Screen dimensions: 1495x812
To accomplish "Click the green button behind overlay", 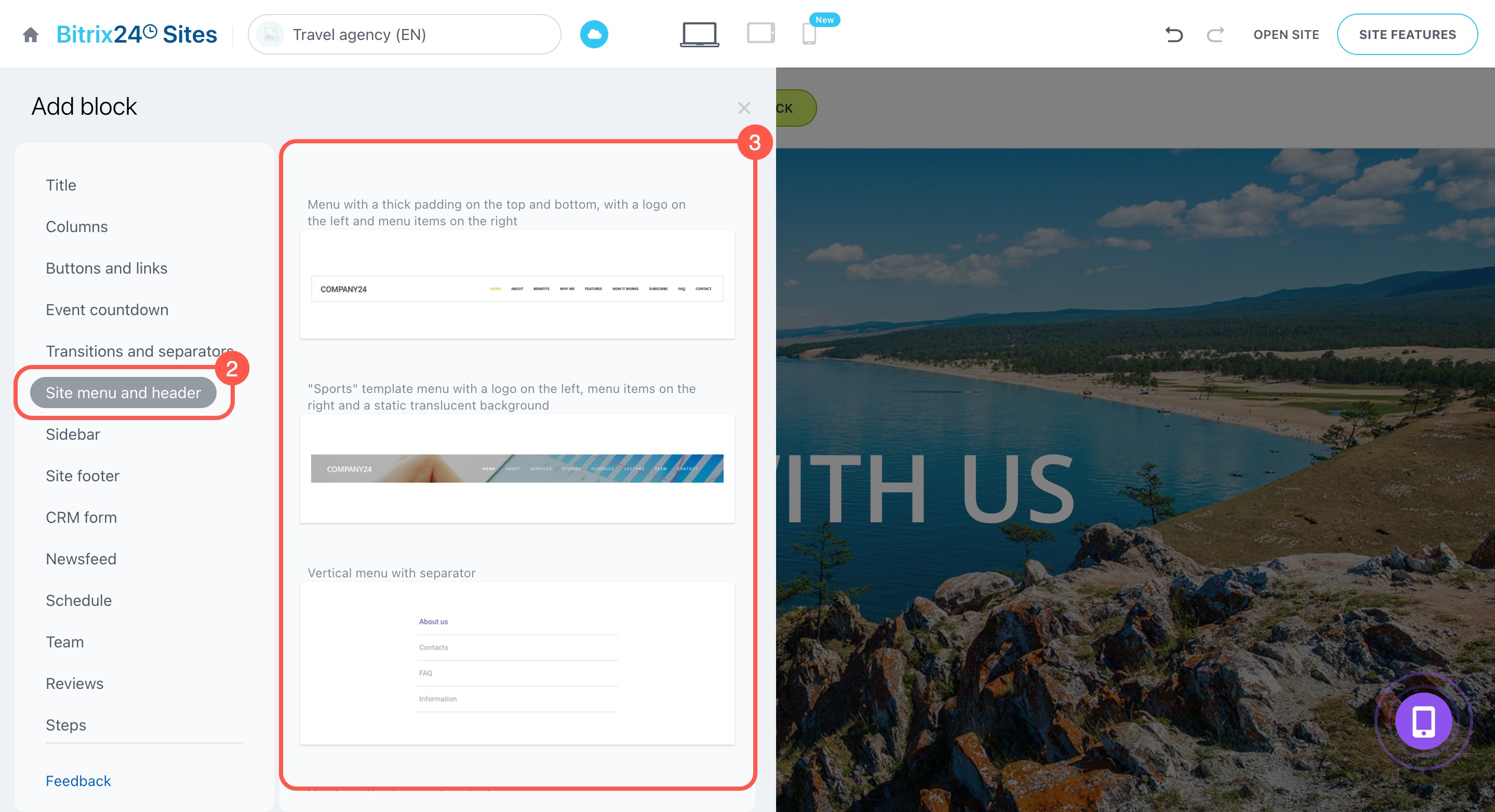I will point(796,108).
